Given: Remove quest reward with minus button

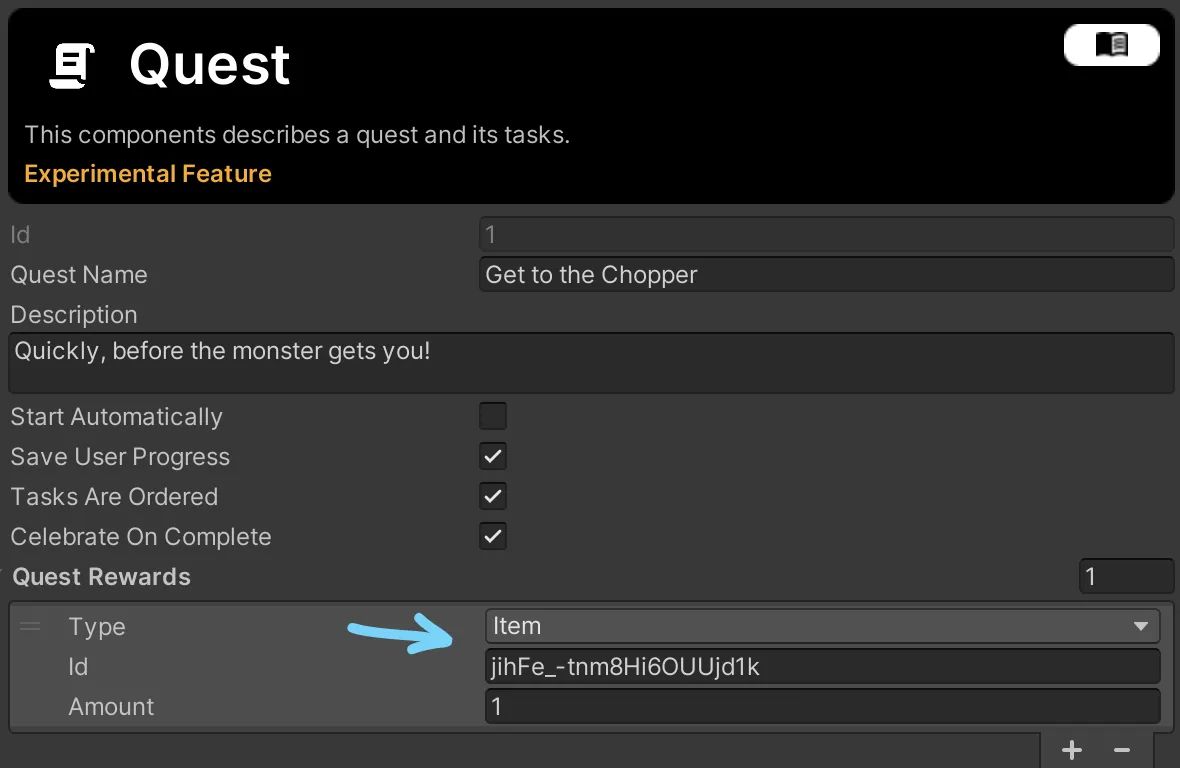Looking at the screenshot, I should (x=1121, y=750).
